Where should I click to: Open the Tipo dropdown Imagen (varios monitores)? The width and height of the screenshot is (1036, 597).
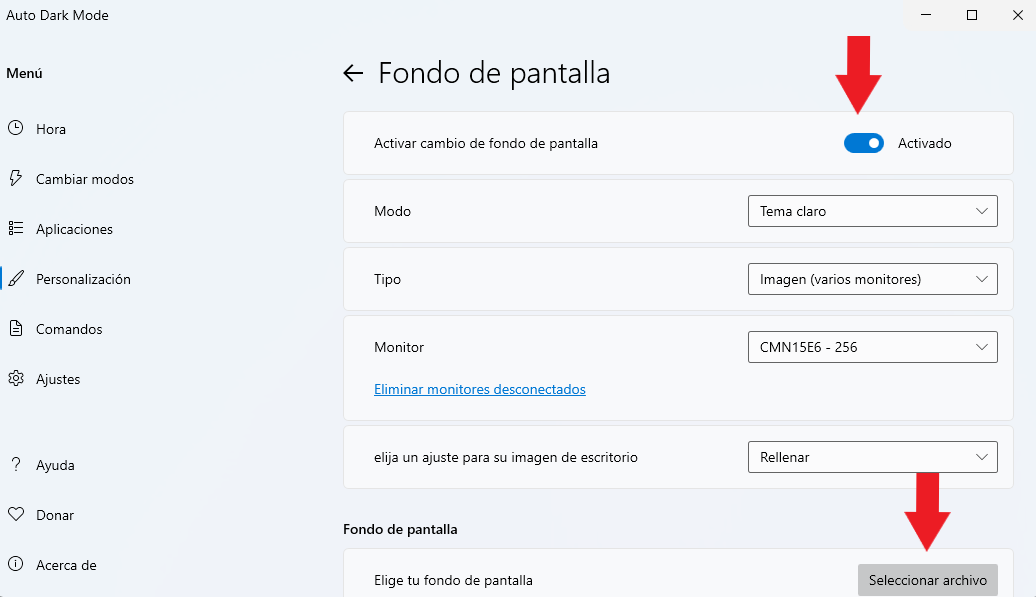click(872, 279)
